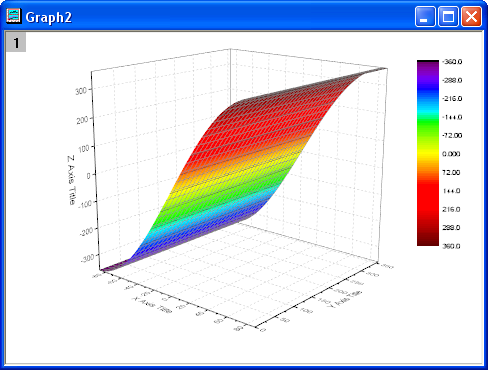Click the legend value 360.0
The height and width of the screenshot is (370, 488).
click(x=451, y=246)
